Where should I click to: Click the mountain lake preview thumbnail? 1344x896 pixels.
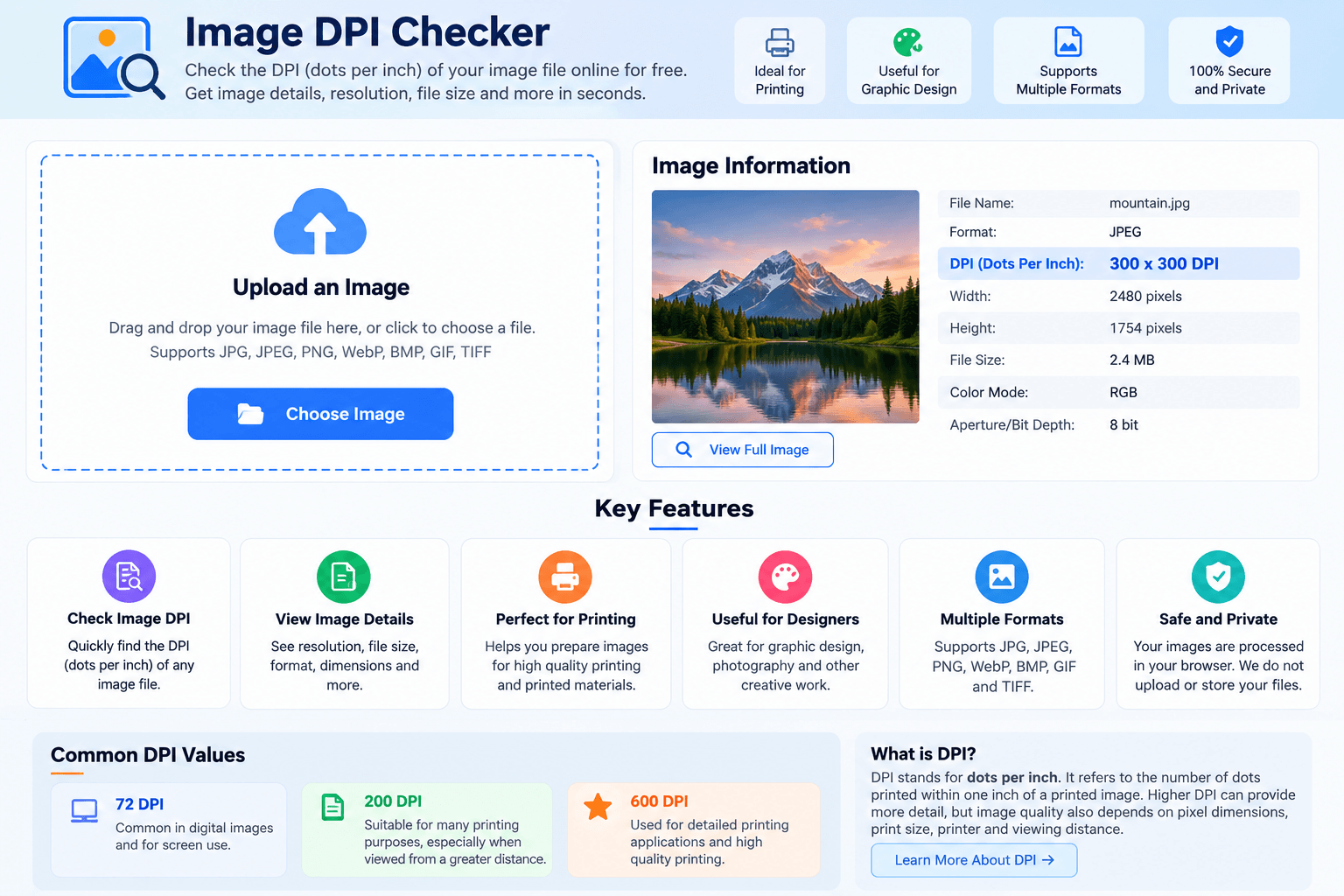click(x=786, y=306)
